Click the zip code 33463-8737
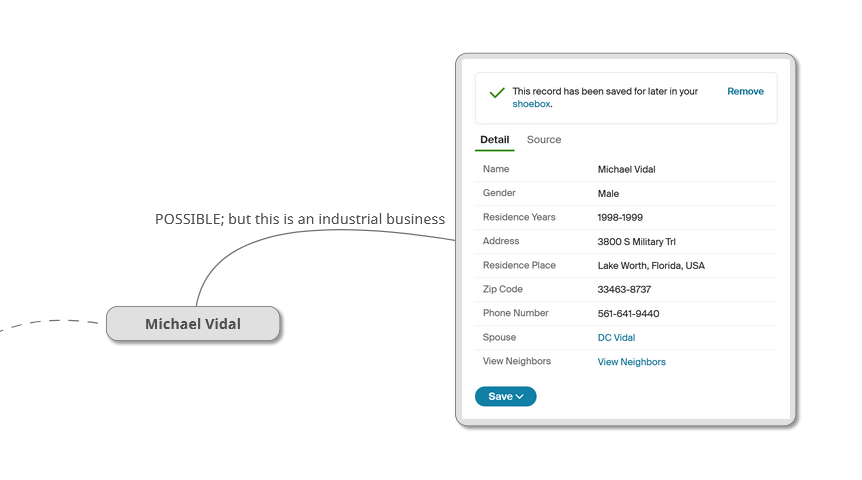862x480 pixels. point(624,290)
